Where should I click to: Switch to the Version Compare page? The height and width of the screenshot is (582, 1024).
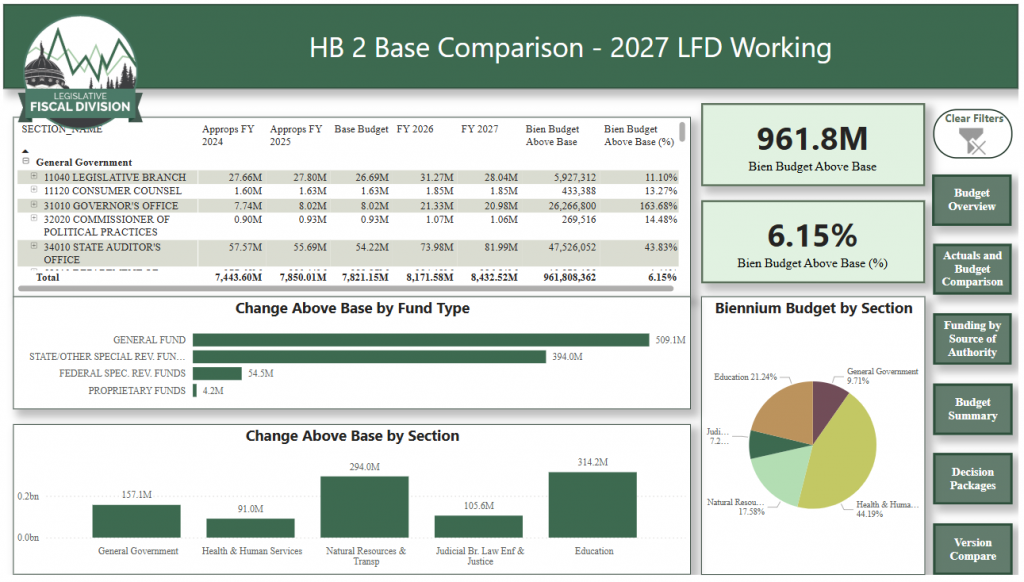pos(972,549)
